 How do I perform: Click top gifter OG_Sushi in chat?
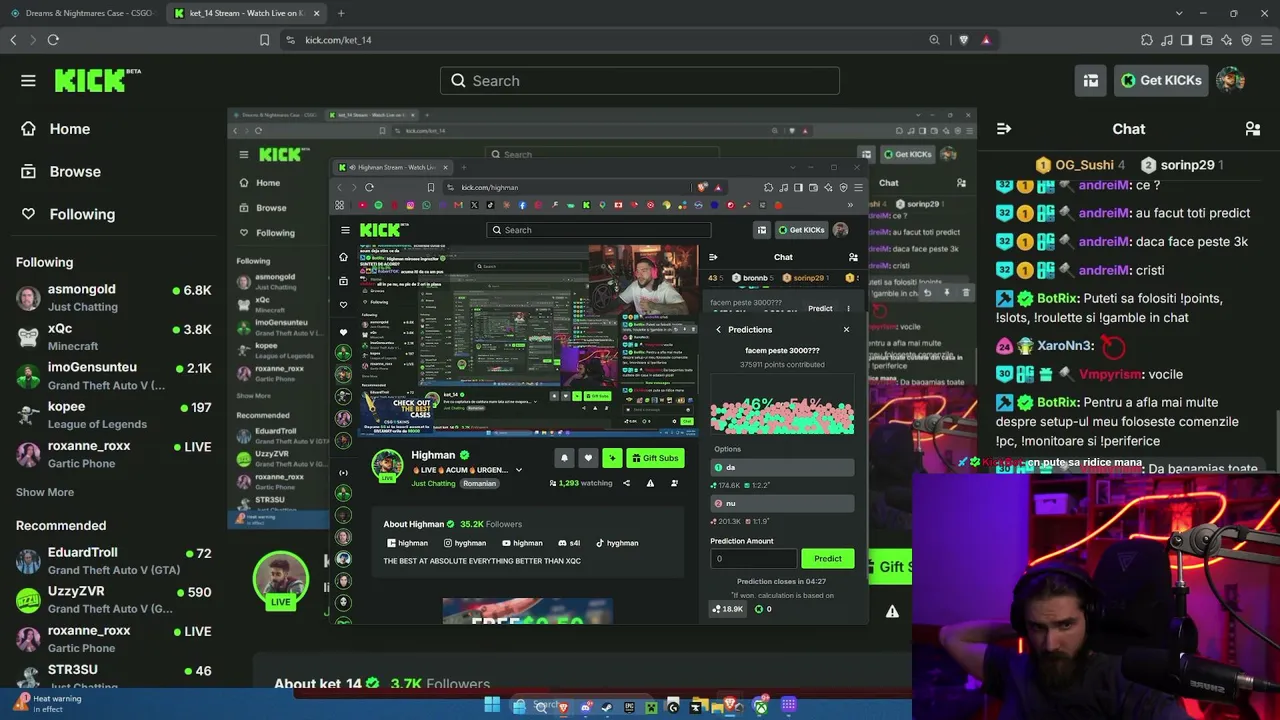pyautogui.click(x=1080, y=165)
